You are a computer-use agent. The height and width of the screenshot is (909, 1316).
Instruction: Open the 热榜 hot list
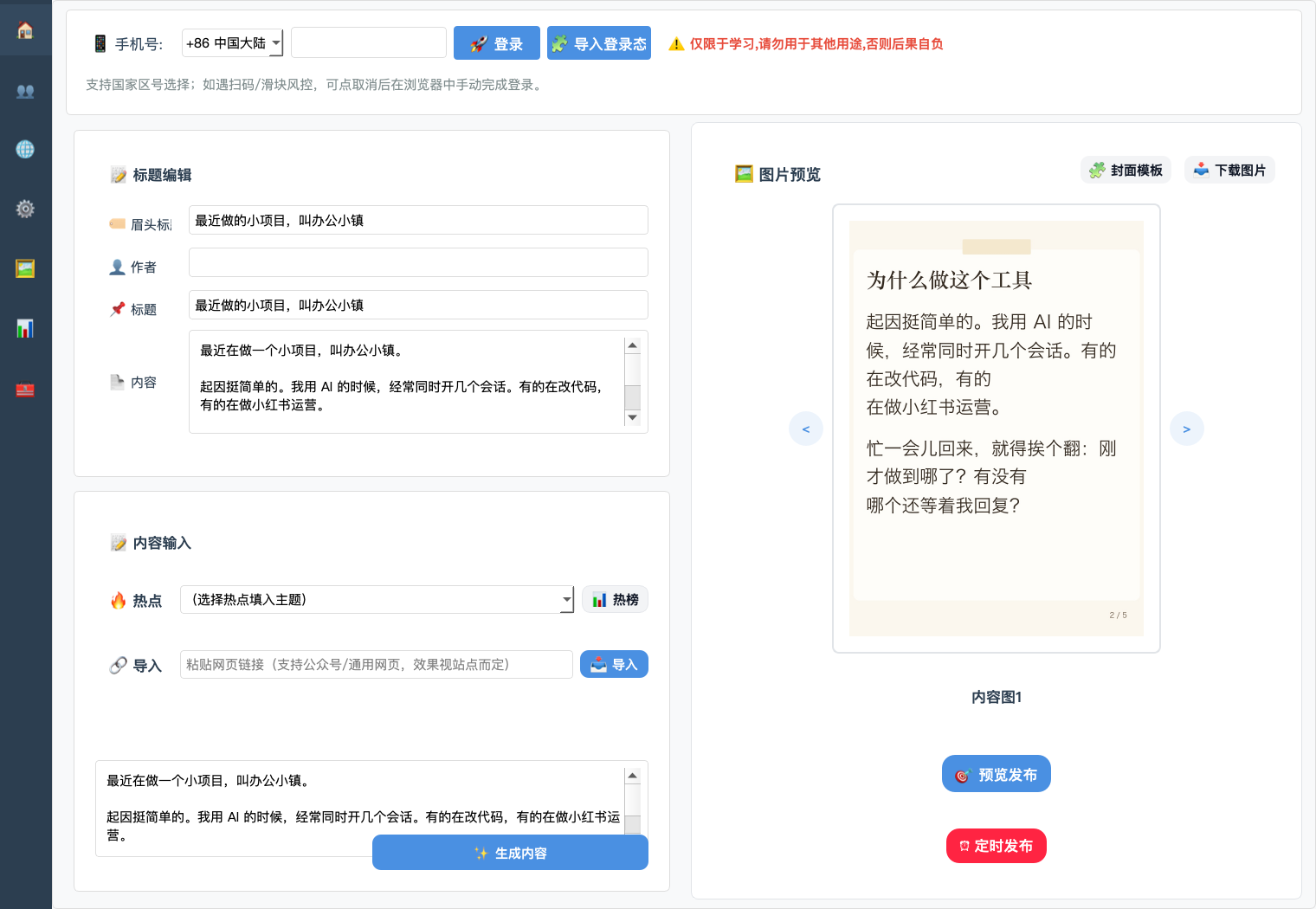pyautogui.click(x=615, y=599)
